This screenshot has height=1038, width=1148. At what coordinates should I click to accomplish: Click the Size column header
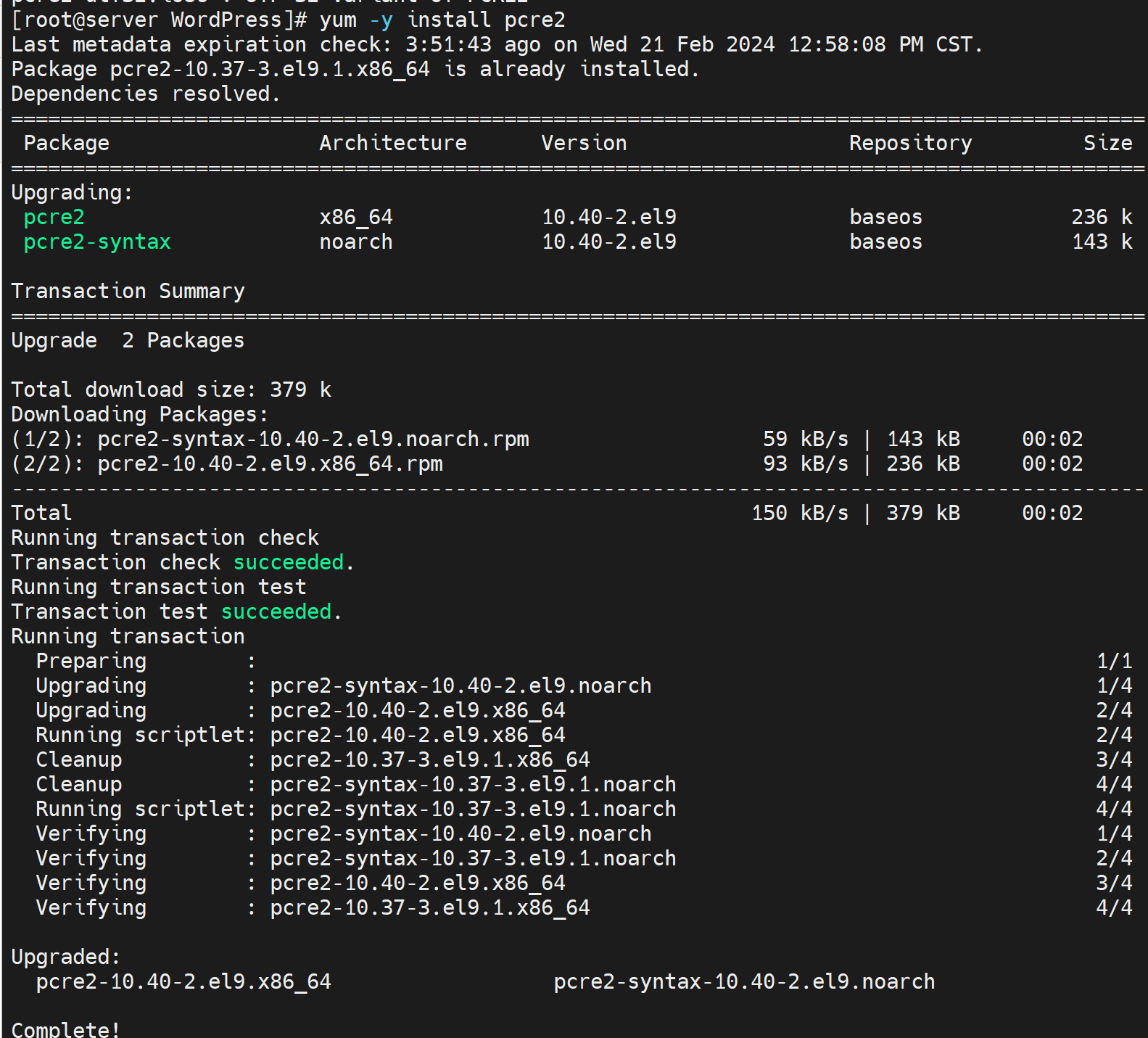click(x=1107, y=143)
